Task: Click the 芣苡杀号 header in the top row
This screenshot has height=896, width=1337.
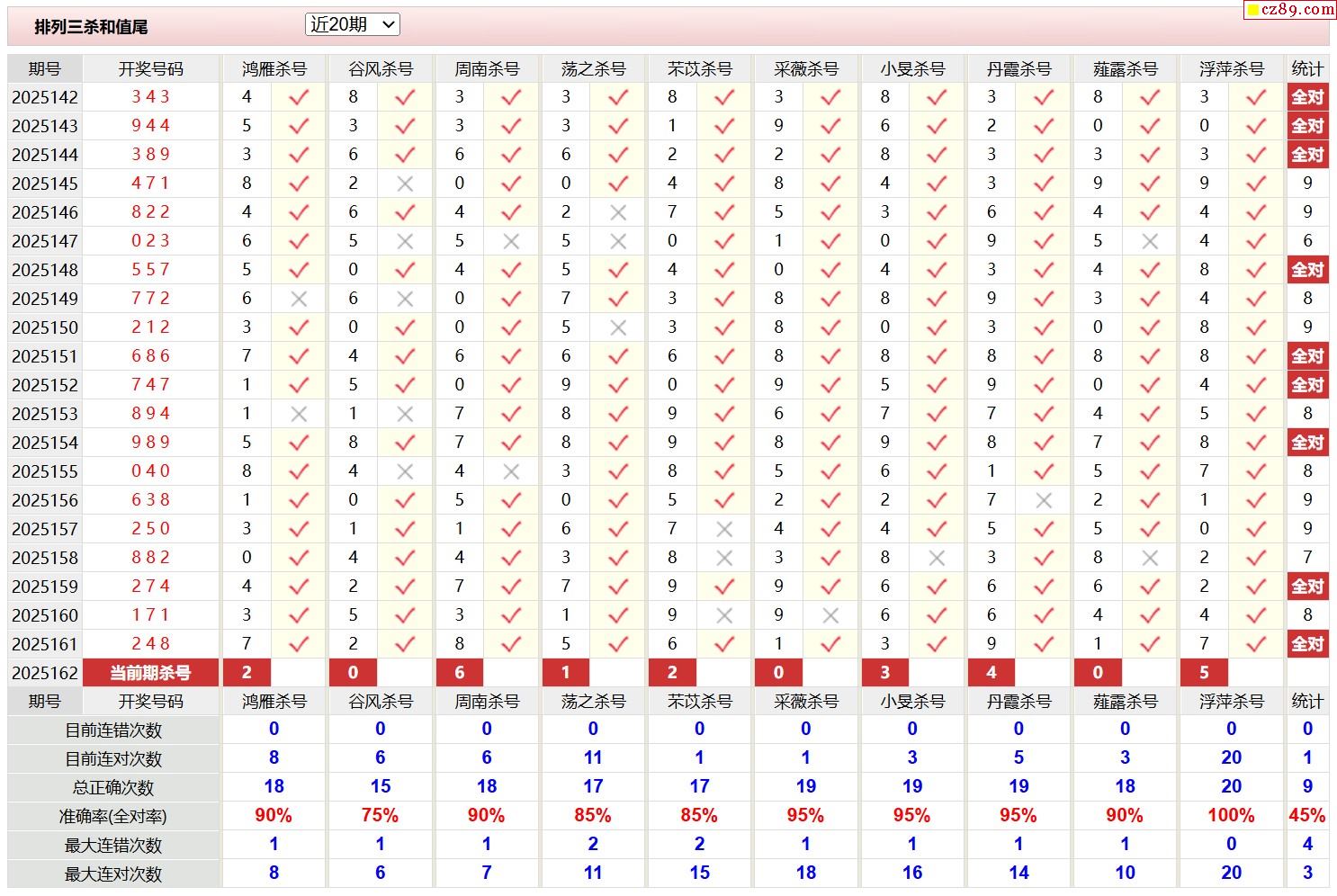Action: (x=699, y=69)
